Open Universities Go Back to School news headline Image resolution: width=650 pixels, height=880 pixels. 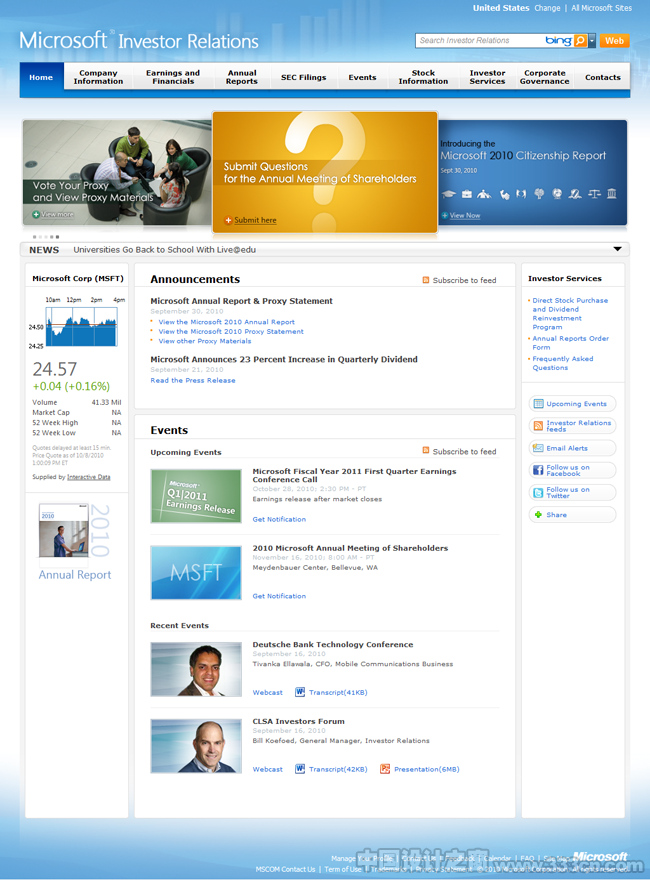click(x=164, y=250)
